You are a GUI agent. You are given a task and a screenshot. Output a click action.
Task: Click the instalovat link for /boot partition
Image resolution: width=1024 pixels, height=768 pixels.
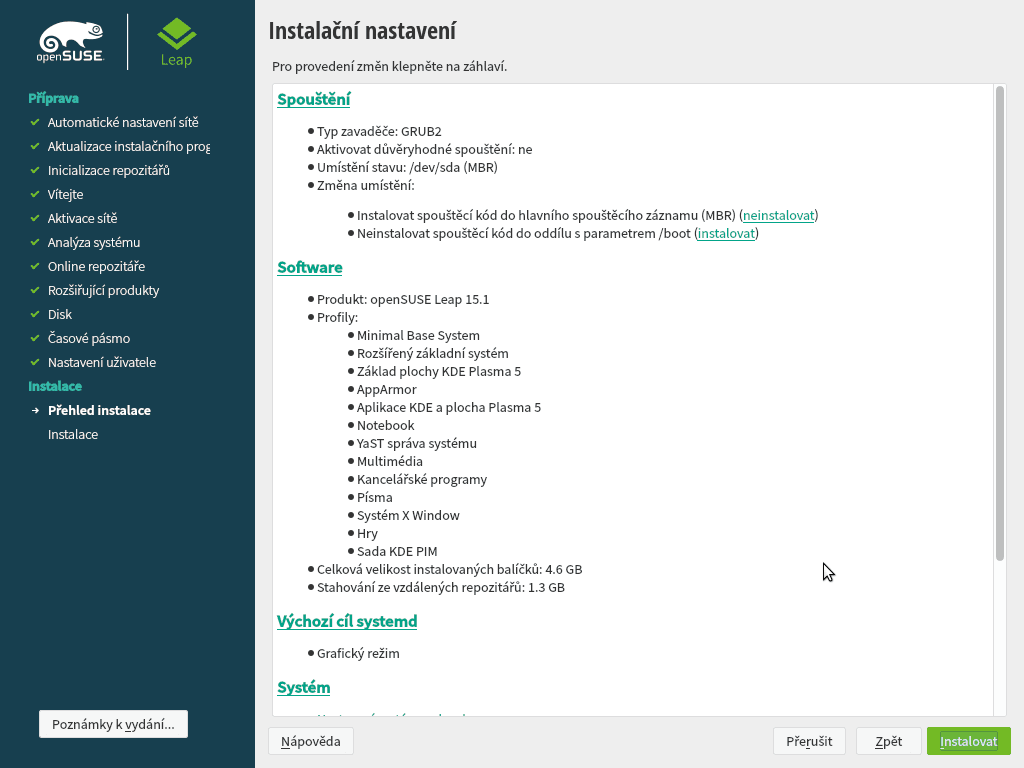point(725,232)
